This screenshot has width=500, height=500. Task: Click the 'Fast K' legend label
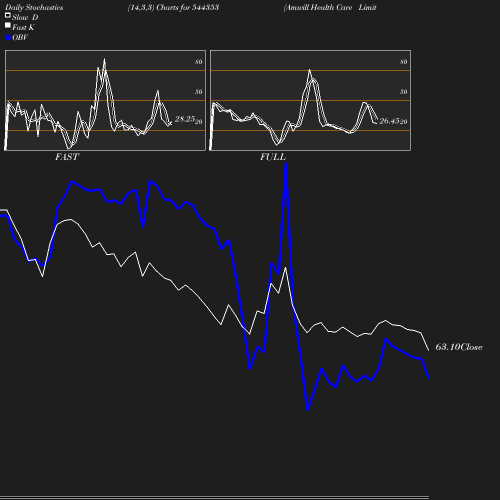coord(23,27)
